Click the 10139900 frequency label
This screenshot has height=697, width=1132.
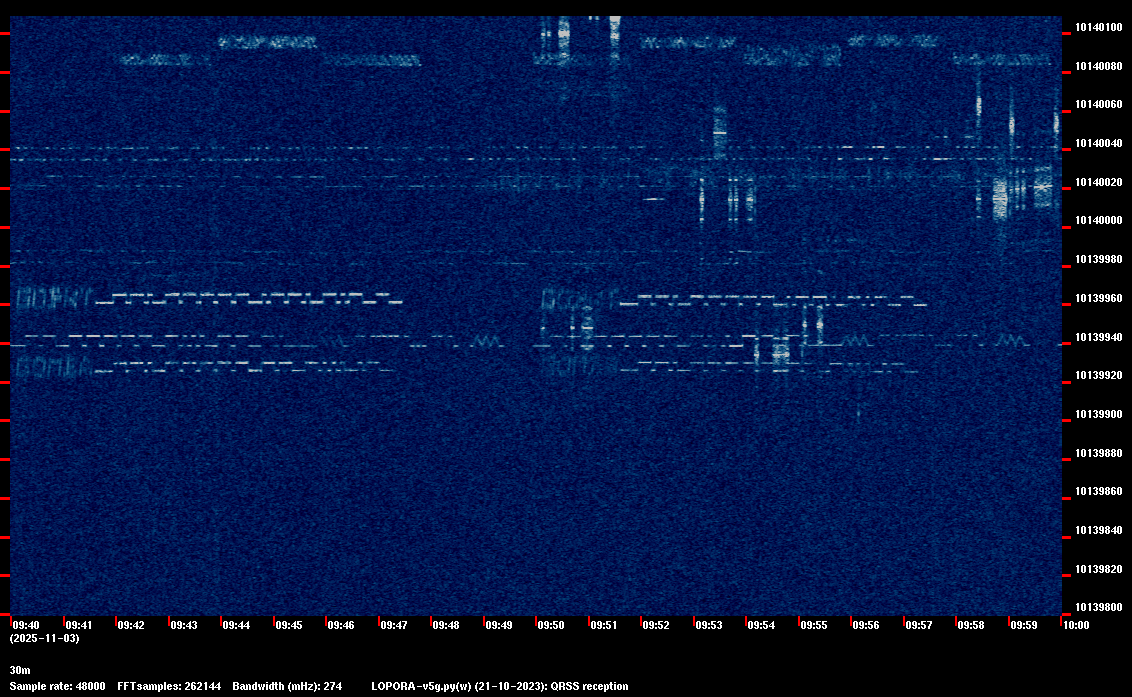(1099, 415)
